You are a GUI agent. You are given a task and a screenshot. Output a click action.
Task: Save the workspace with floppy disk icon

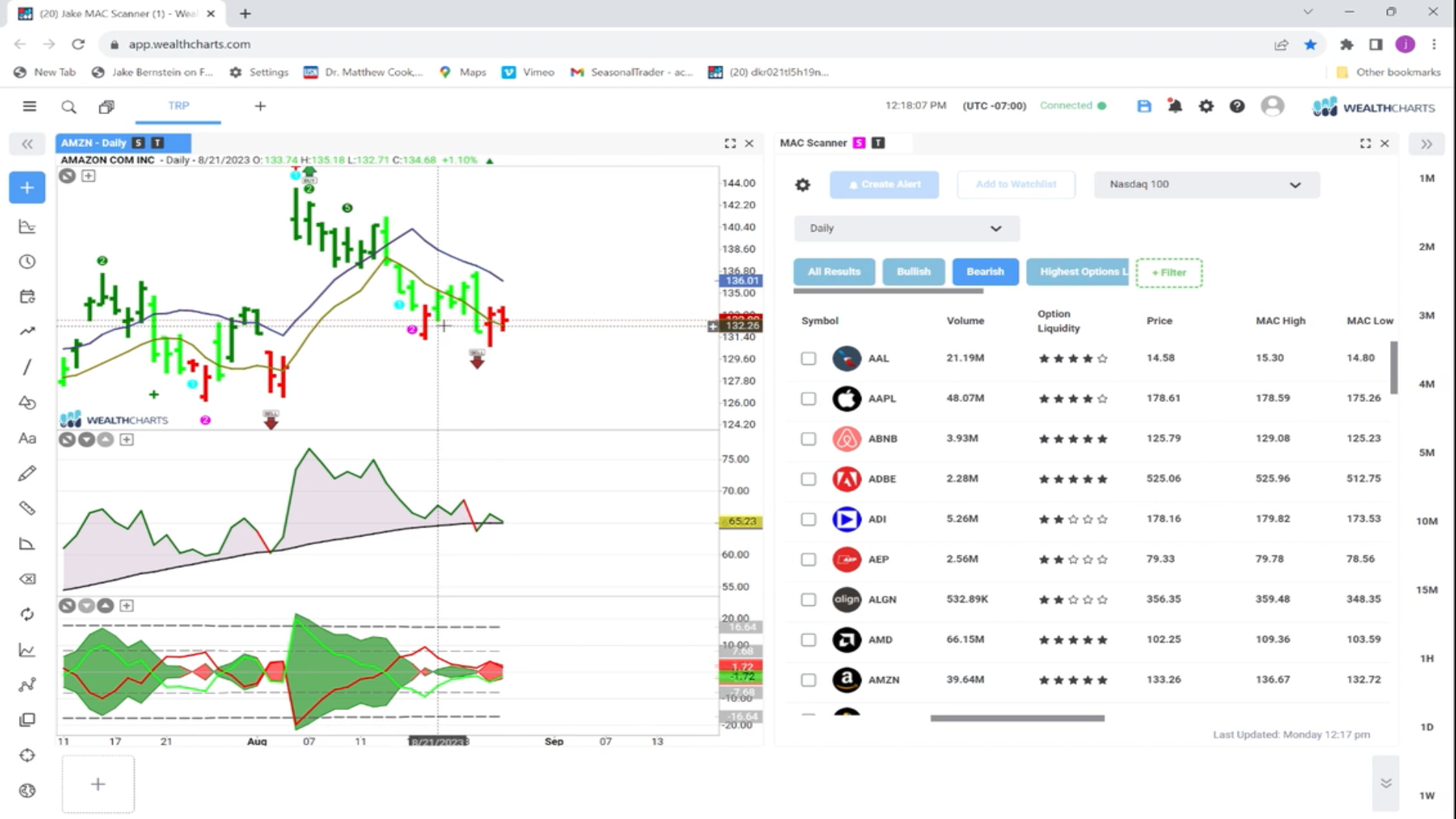(1144, 106)
